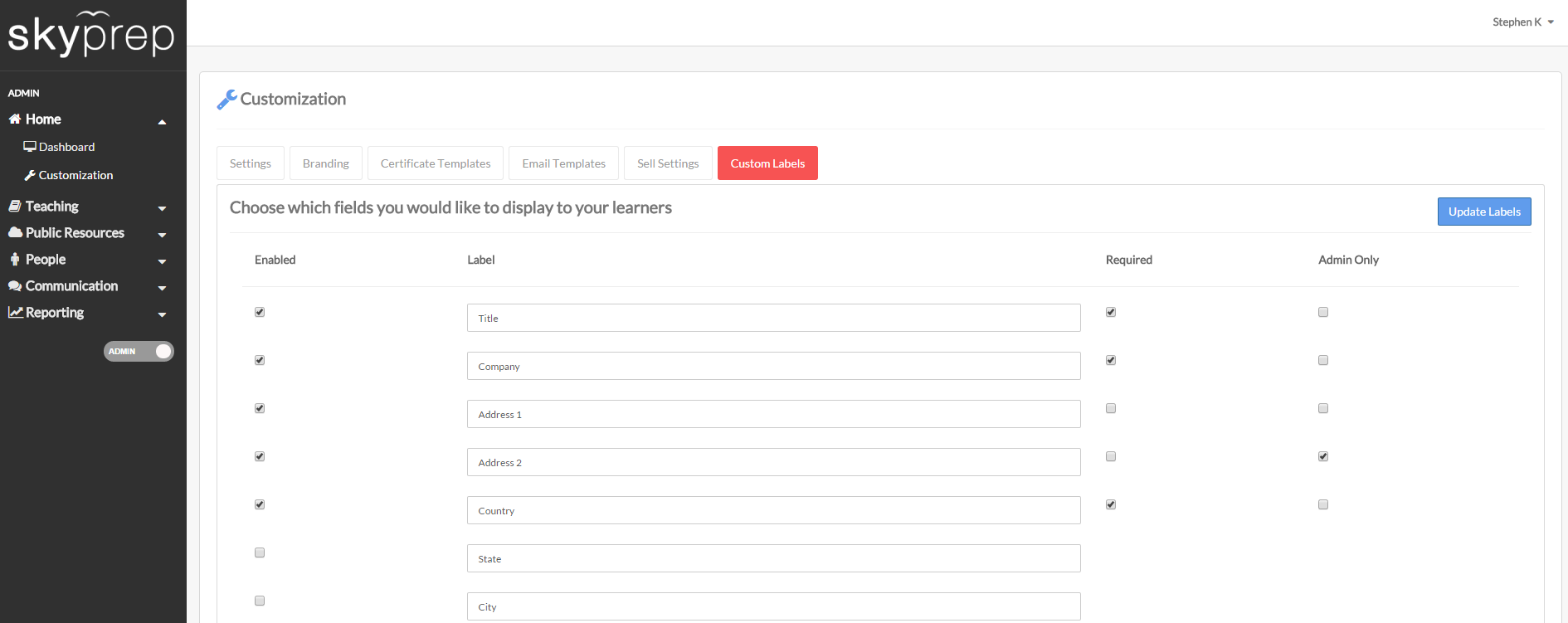Viewport: 1568px width, 623px height.
Task: Click the Reporting chart icon
Action: click(x=15, y=313)
